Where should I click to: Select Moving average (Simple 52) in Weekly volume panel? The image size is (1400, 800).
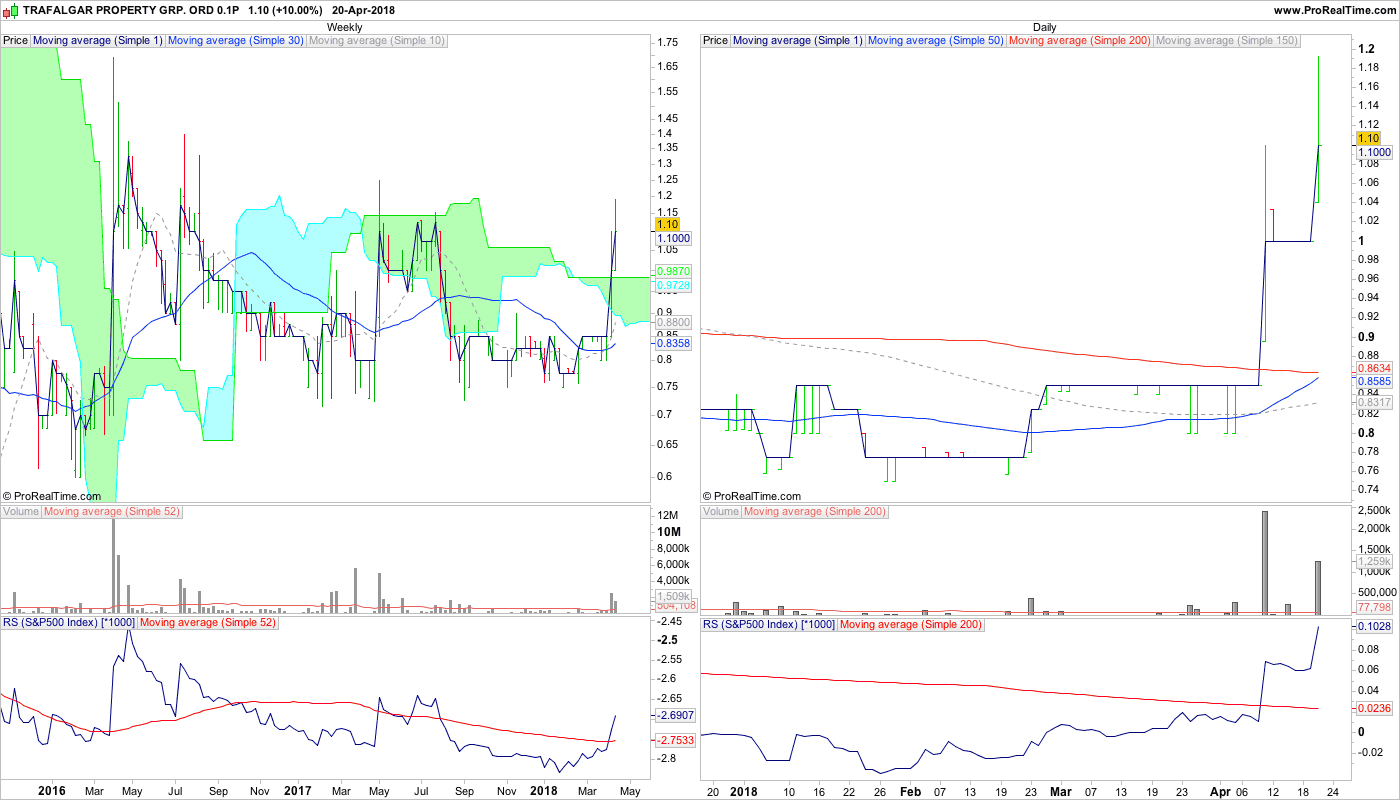[x=112, y=512]
